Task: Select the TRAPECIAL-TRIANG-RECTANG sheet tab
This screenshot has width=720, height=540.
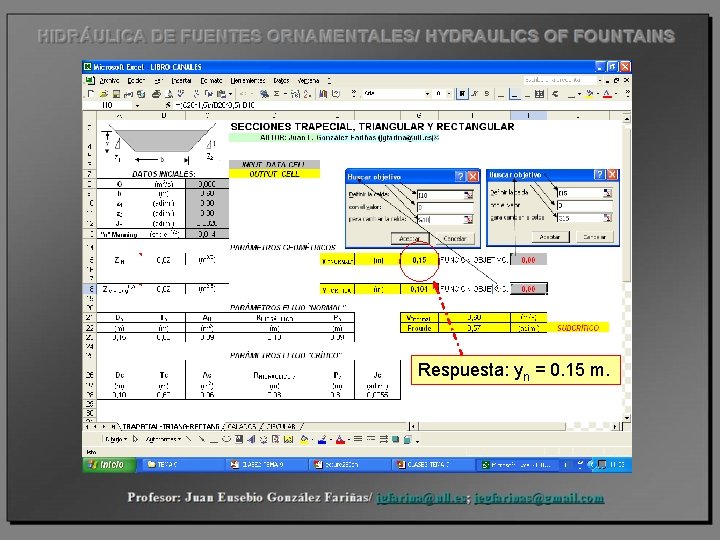Action: pyautogui.click(x=170, y=427)
